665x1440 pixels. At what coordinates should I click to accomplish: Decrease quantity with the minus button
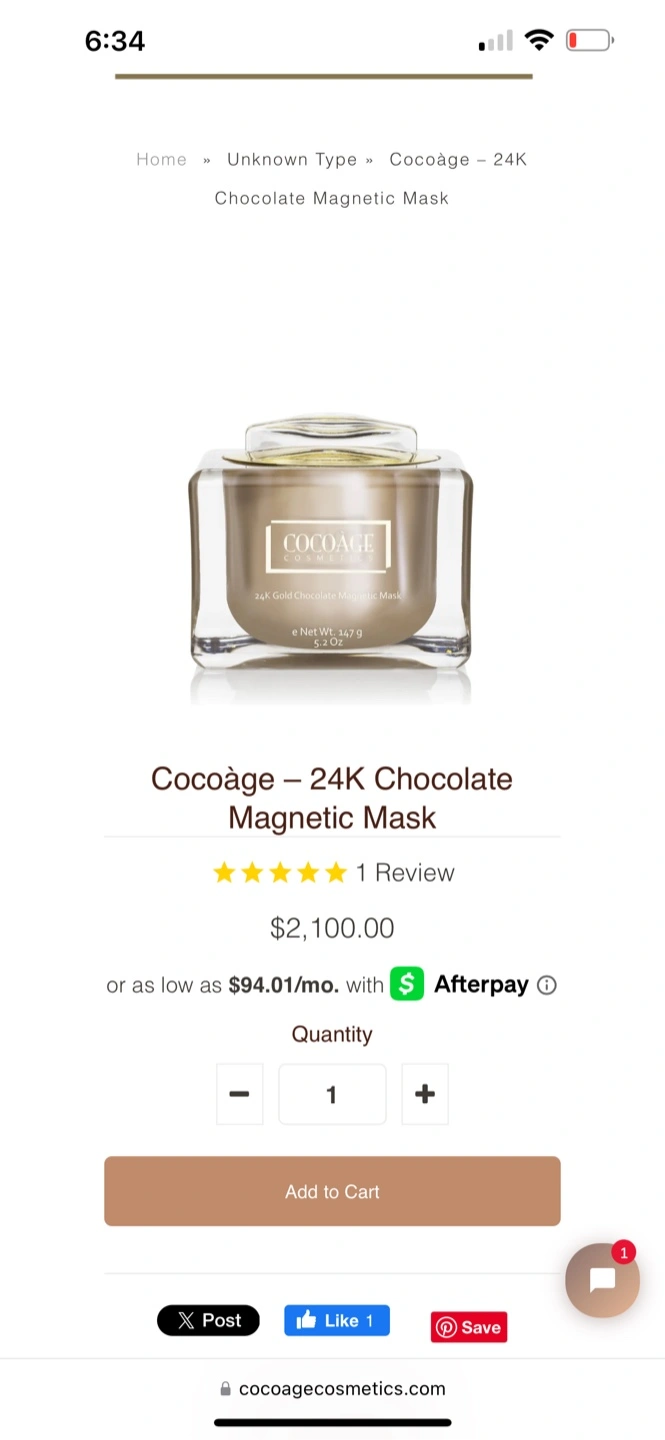239,1094
